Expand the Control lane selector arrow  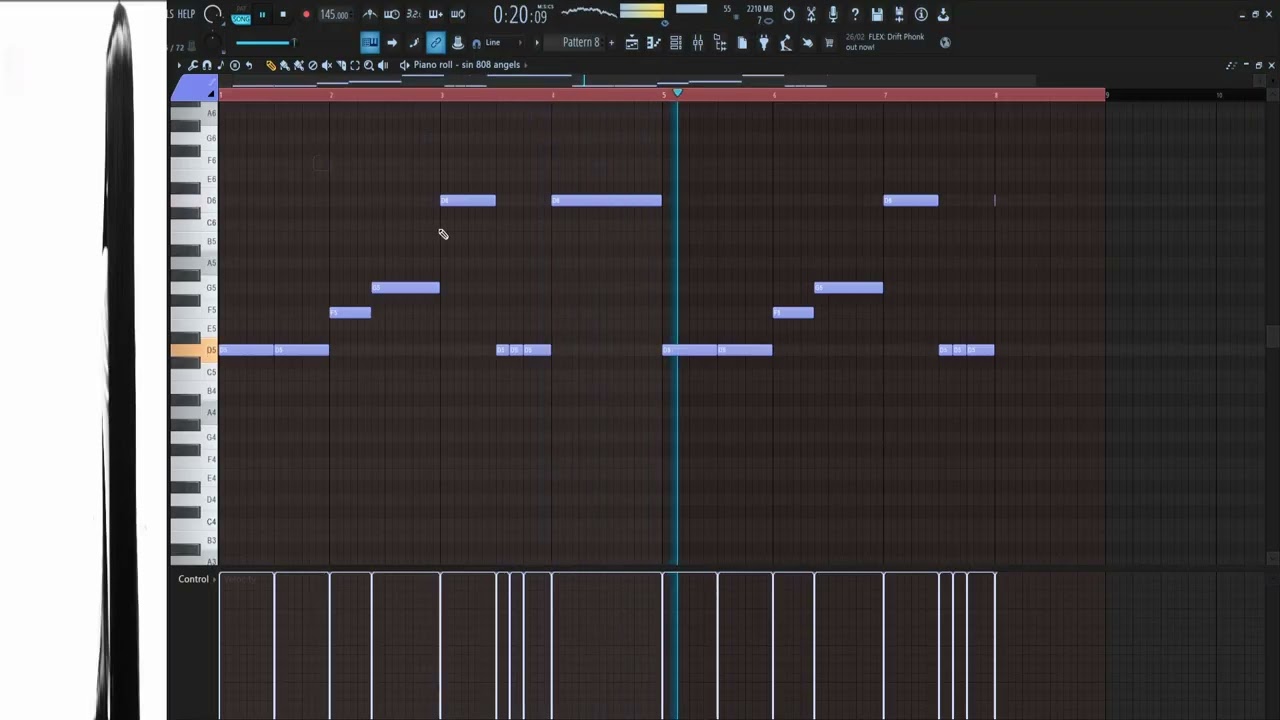(214, 579)
